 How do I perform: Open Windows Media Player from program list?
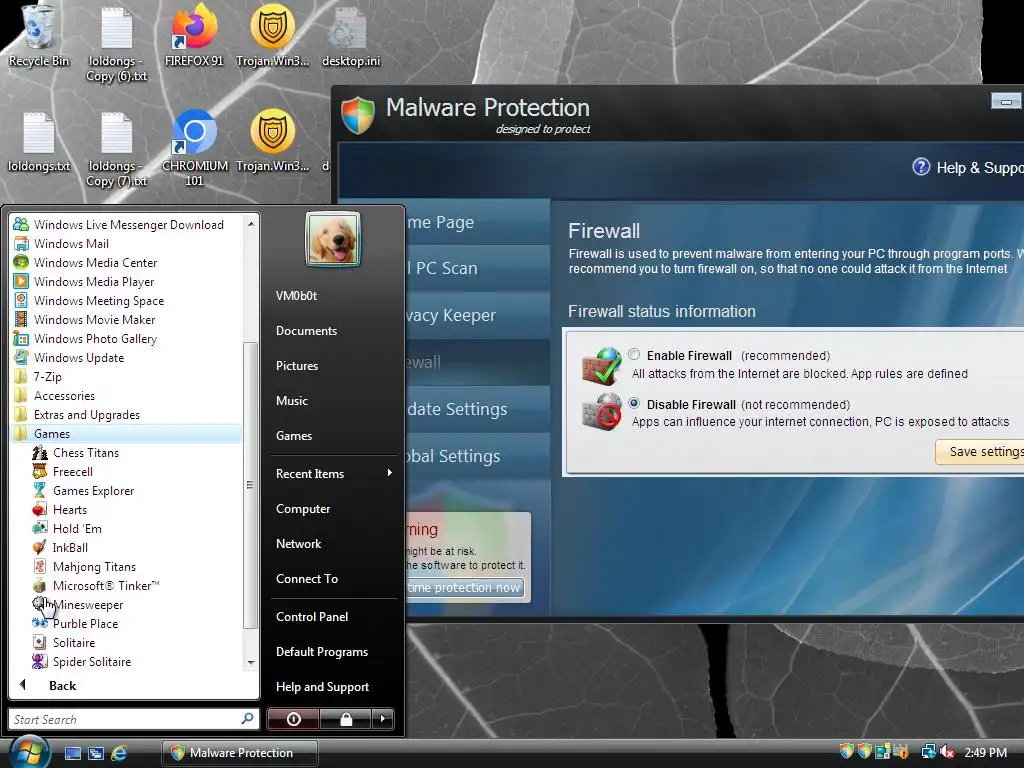coord(94,281)
